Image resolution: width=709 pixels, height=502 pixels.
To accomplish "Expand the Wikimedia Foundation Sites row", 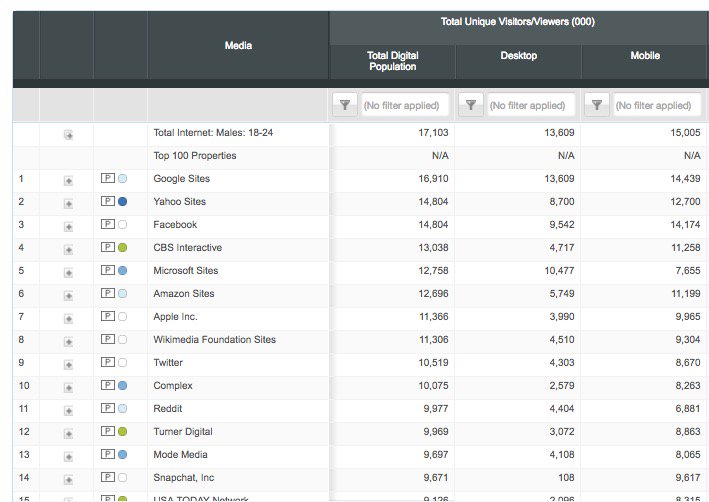I will [x=68, y=342].
